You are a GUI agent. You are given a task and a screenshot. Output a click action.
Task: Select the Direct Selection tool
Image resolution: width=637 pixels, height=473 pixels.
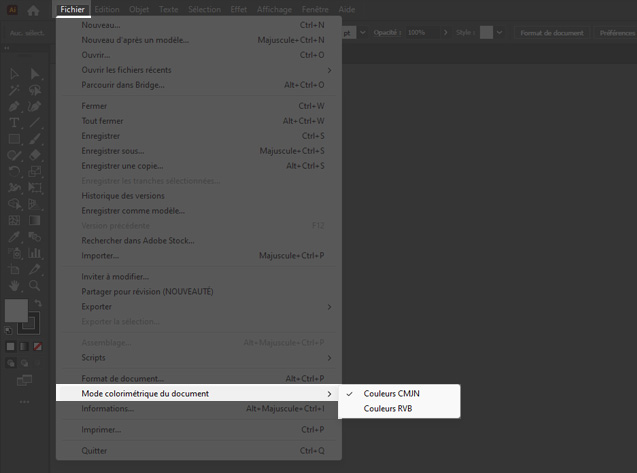click(35, 74)
